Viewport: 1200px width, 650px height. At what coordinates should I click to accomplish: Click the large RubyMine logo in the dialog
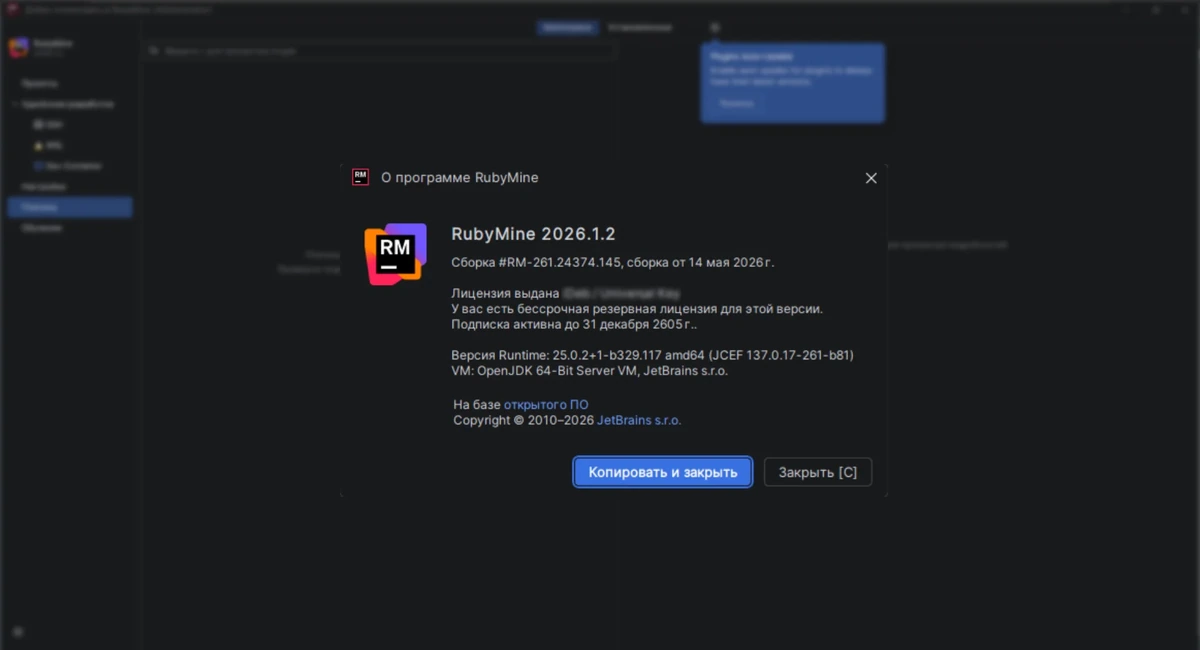(x=395, y=254)
